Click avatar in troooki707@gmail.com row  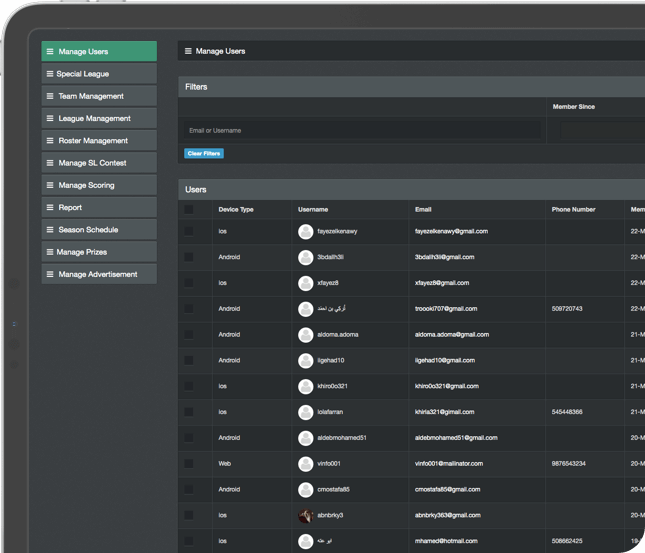[x=306, y=309]
